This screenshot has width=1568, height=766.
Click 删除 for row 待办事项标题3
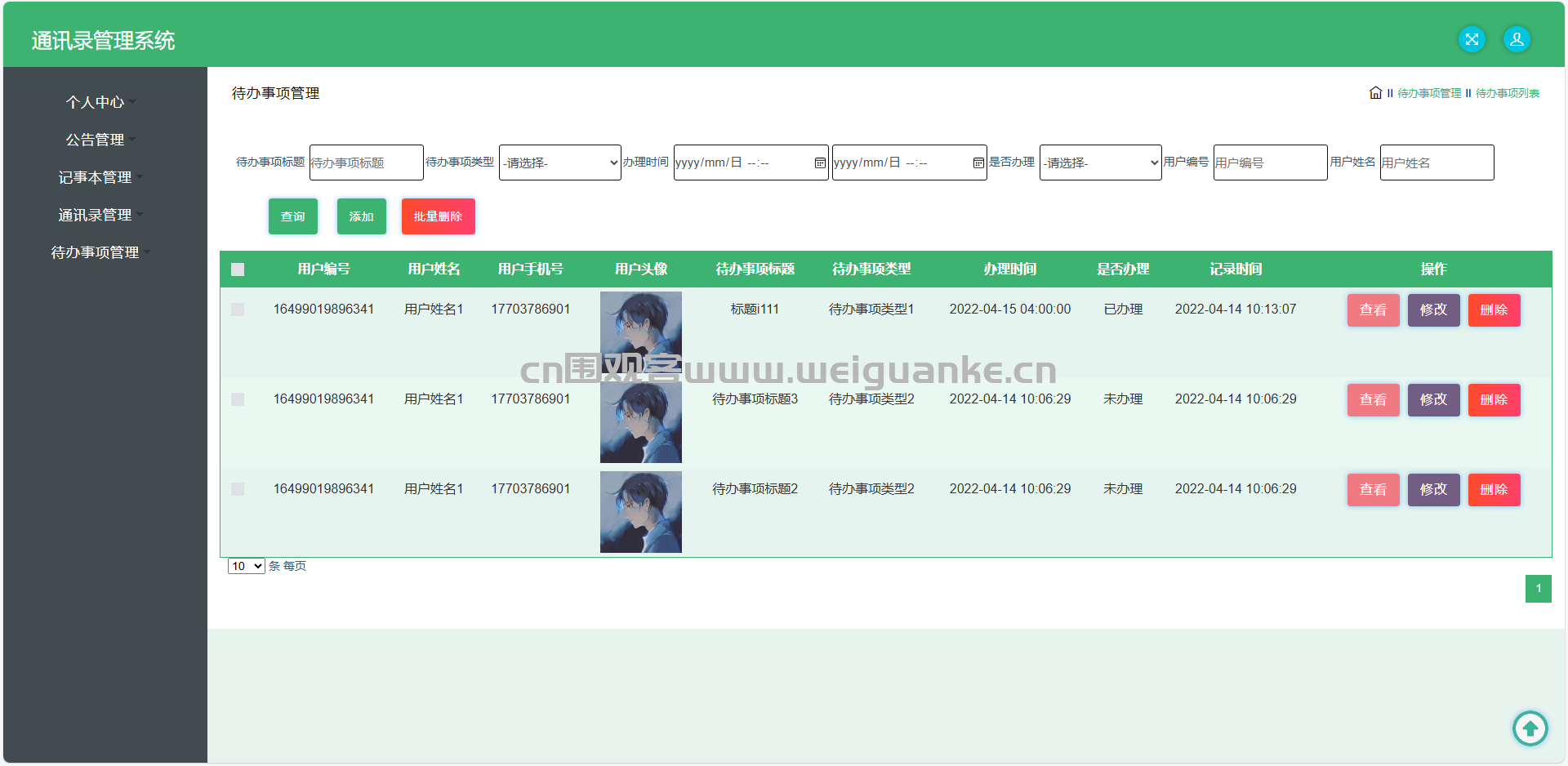(x=1494, y=400)
